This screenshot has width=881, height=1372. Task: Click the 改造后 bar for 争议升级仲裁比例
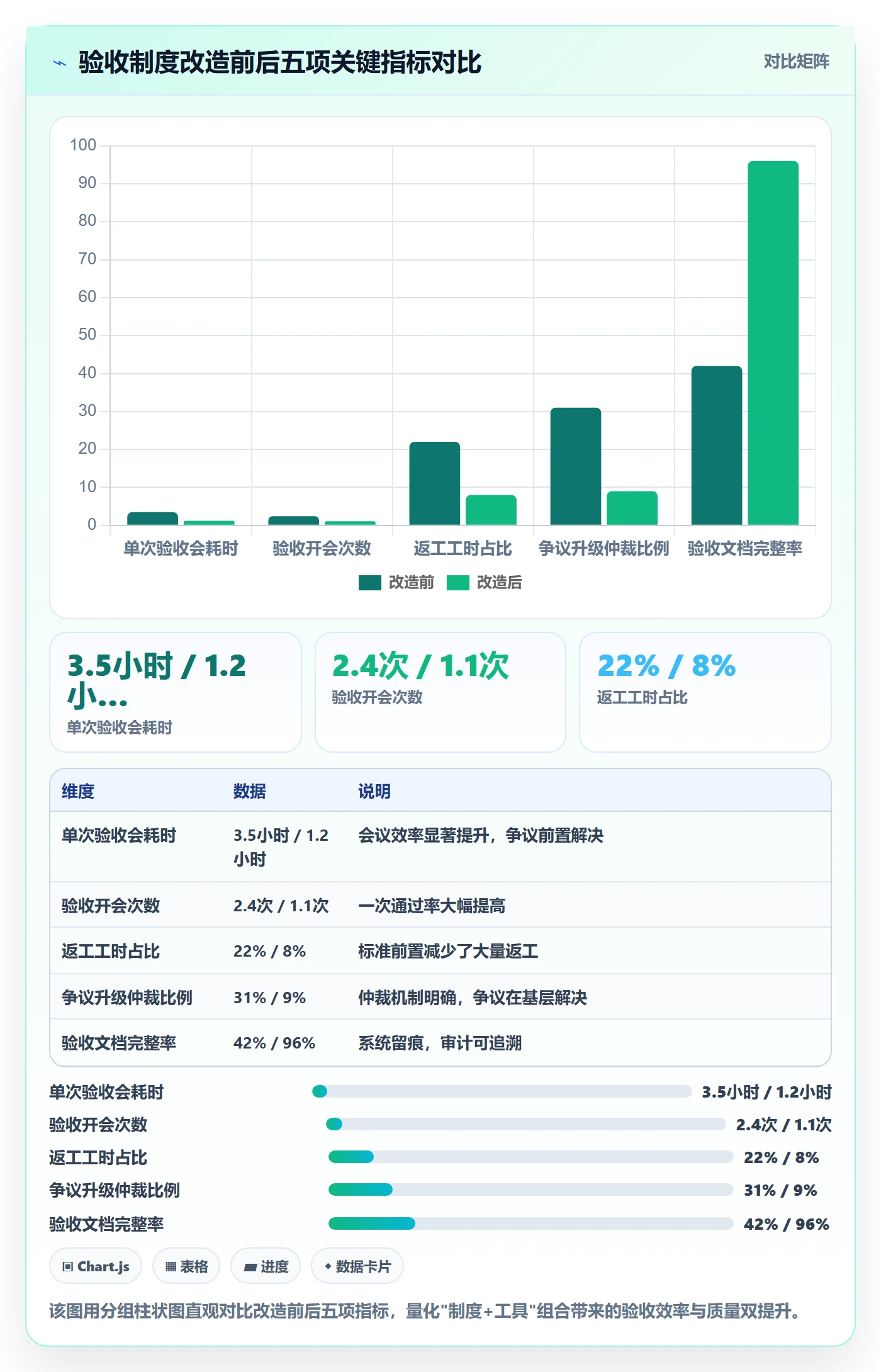tap(632, 508)
